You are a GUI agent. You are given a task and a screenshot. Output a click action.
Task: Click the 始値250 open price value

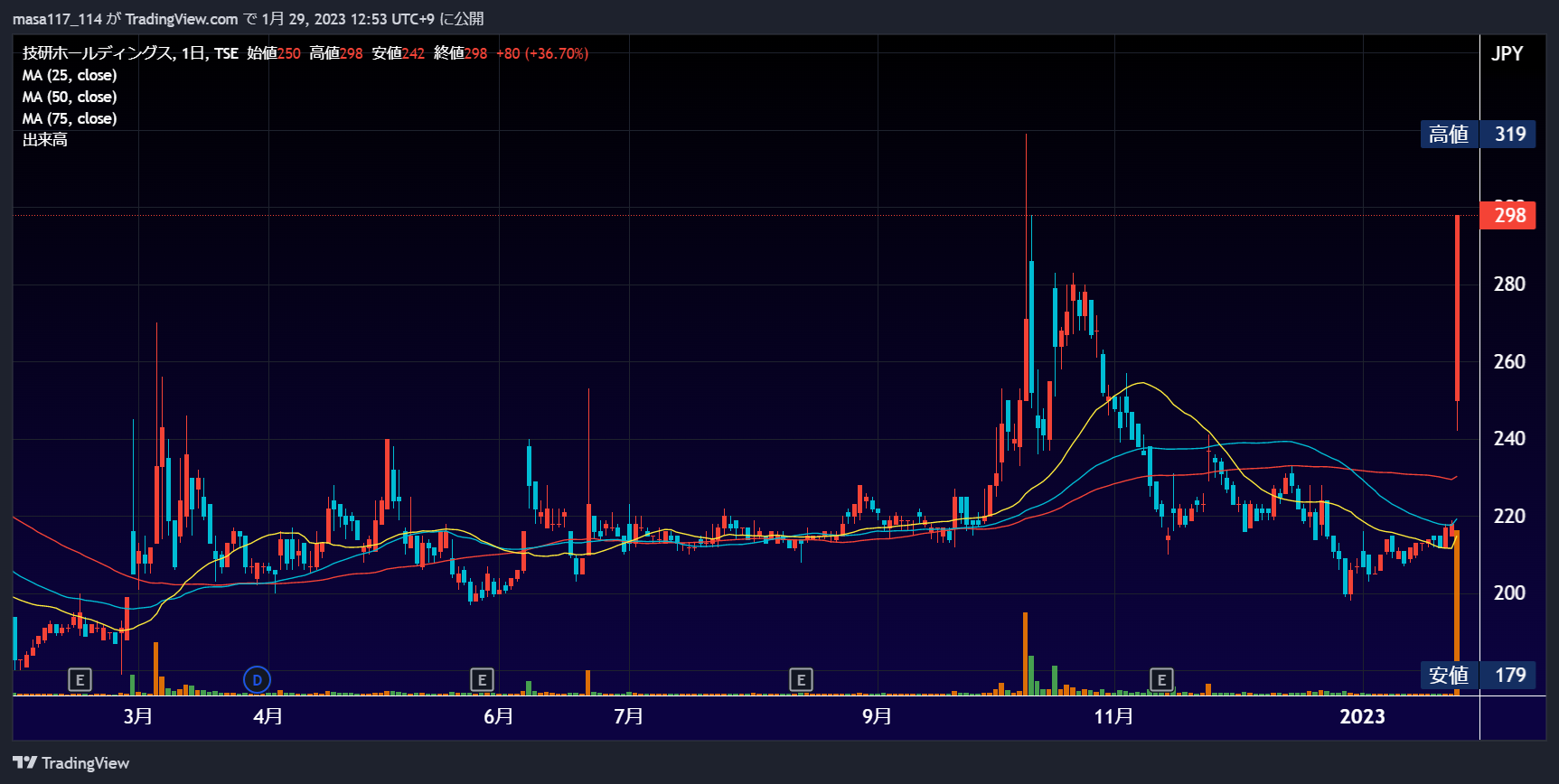click(x=274, y=53)
